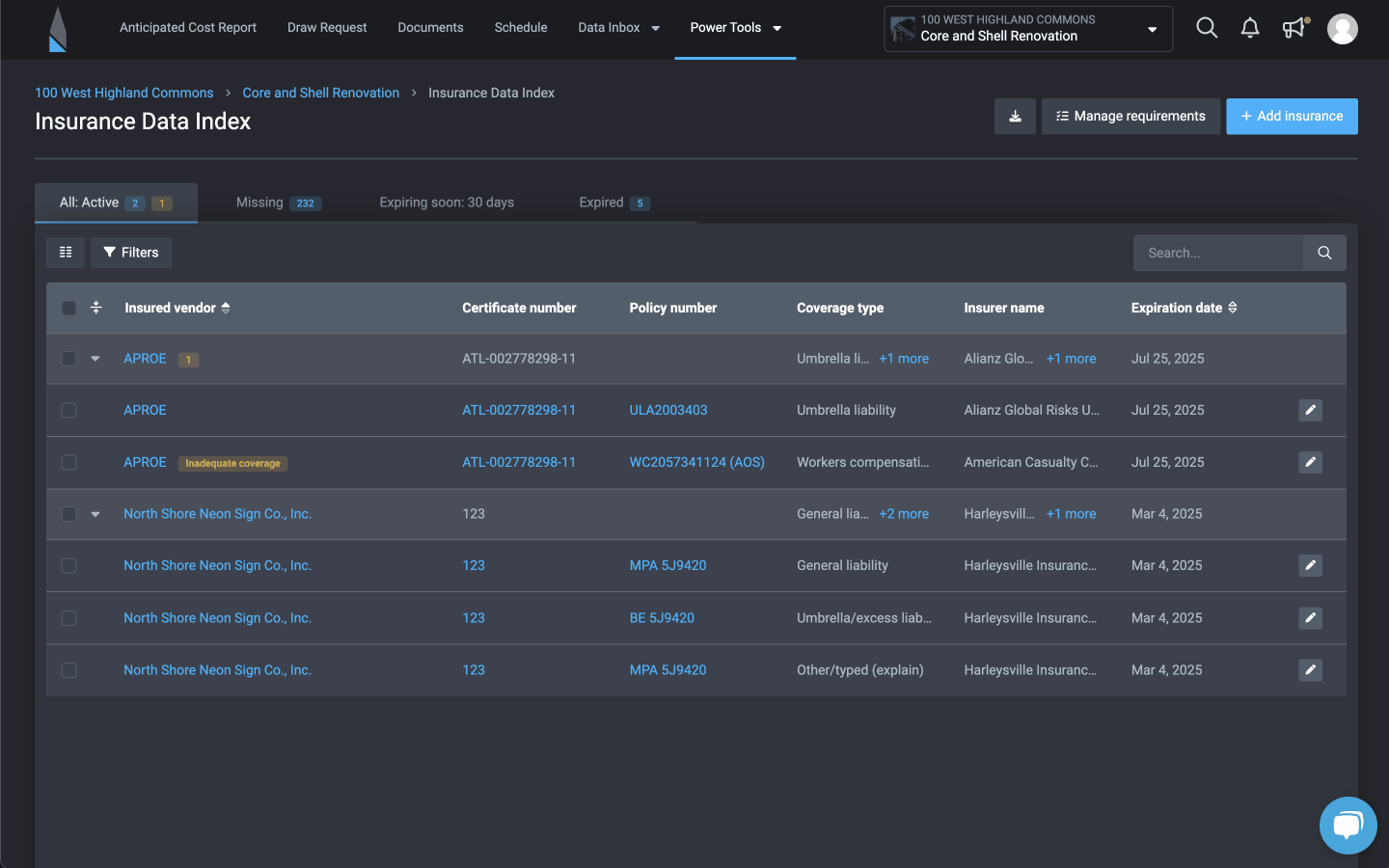Open policy ULA2003403 link

tap(668, 410)
